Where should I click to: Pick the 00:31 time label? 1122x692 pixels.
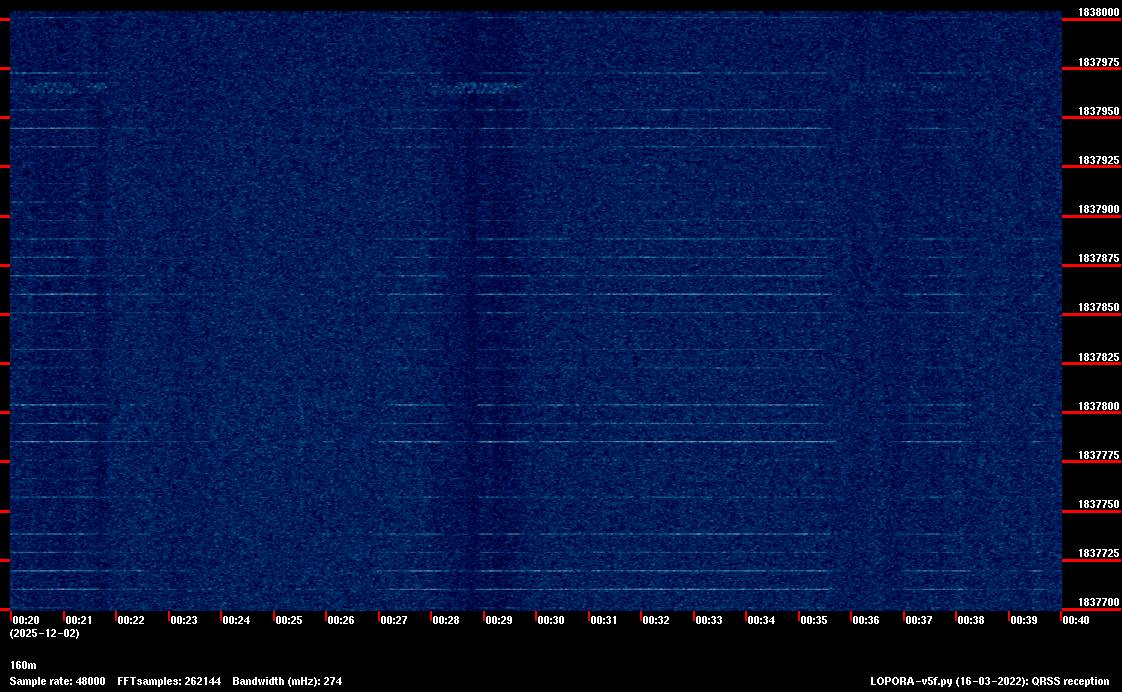pos(603,620)
